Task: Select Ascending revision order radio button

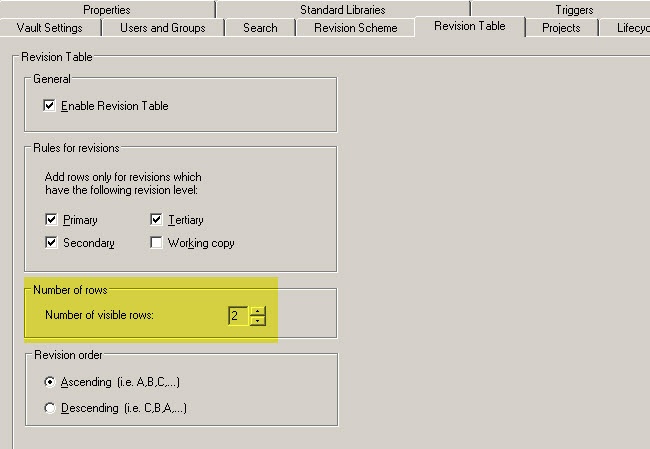Action: [50, 382]
